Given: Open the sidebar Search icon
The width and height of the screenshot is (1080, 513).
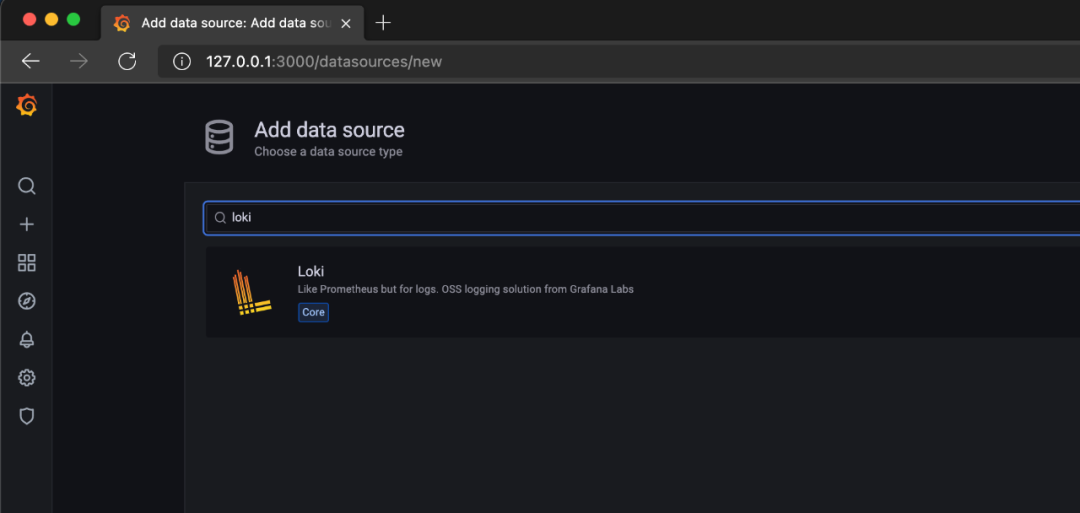Looking at the screenshot, I should (26, 186).
